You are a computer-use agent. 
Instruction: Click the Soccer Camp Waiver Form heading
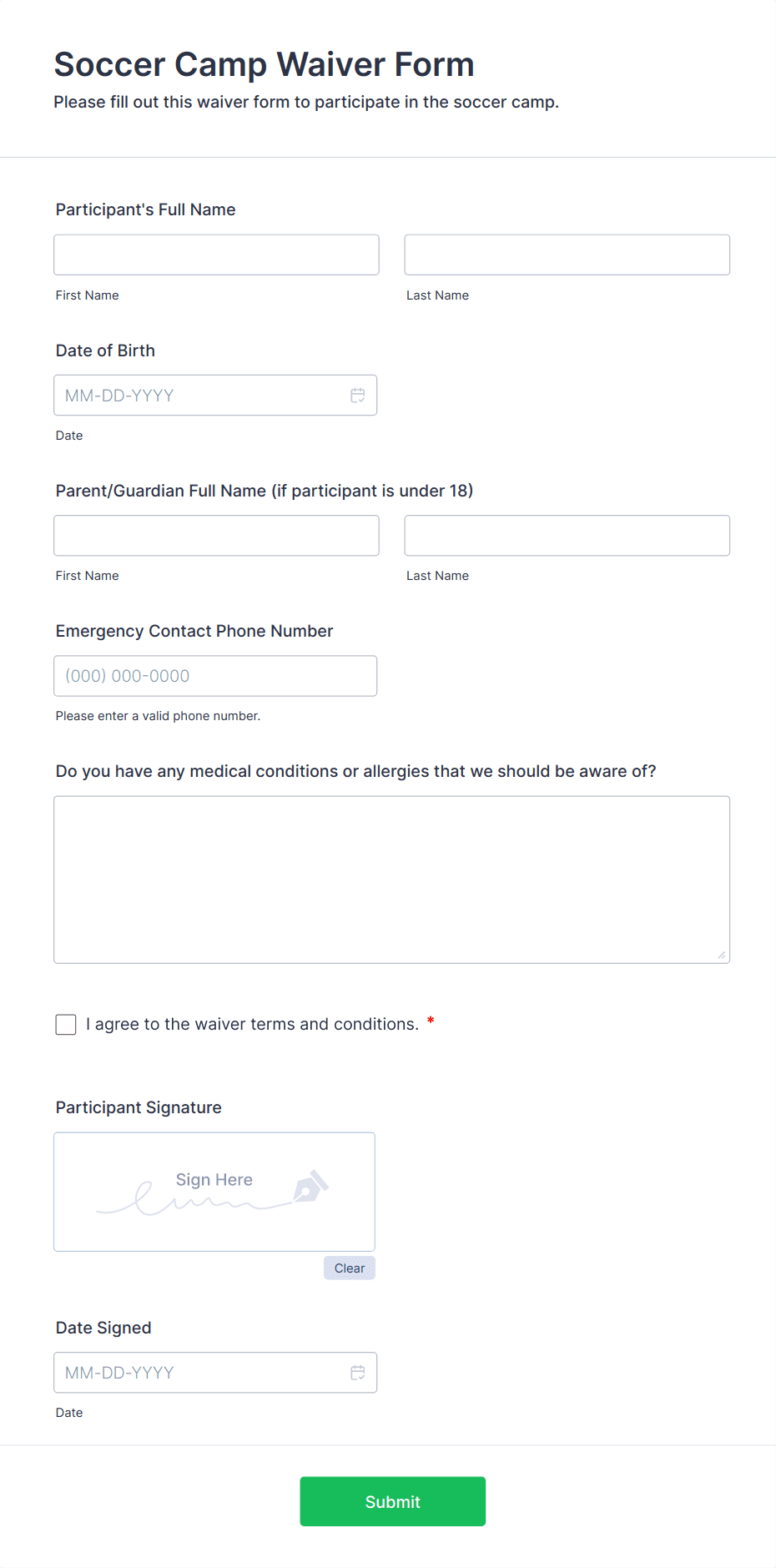click(x=264, y=64)
